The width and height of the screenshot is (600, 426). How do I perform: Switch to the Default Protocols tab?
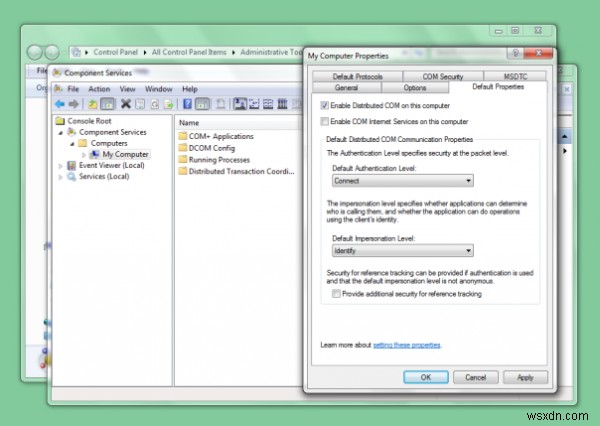tap(357, 76)
